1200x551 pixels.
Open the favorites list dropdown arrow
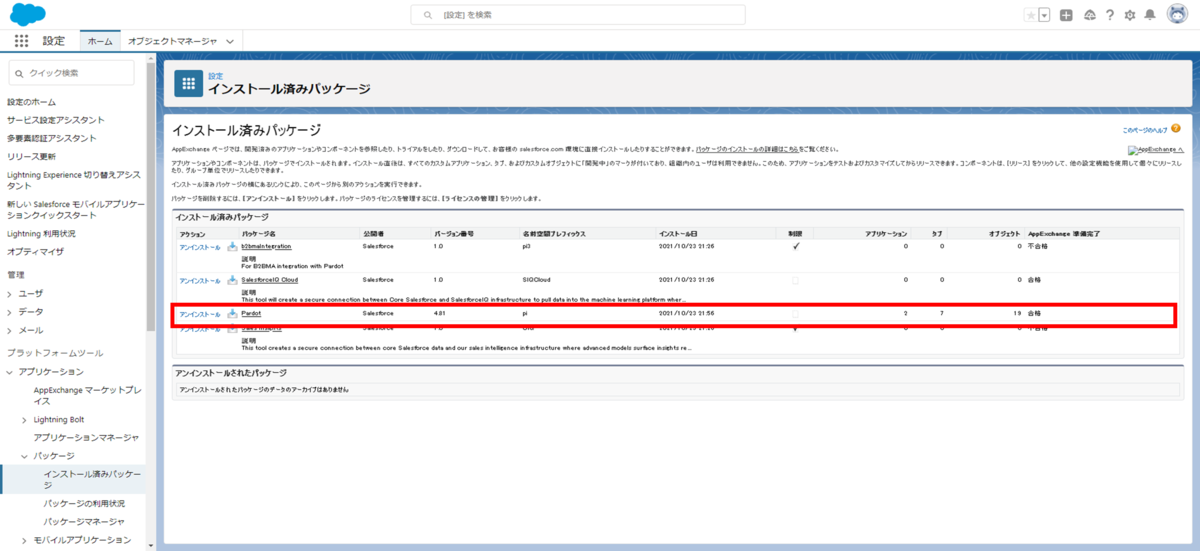(1044, 15)
